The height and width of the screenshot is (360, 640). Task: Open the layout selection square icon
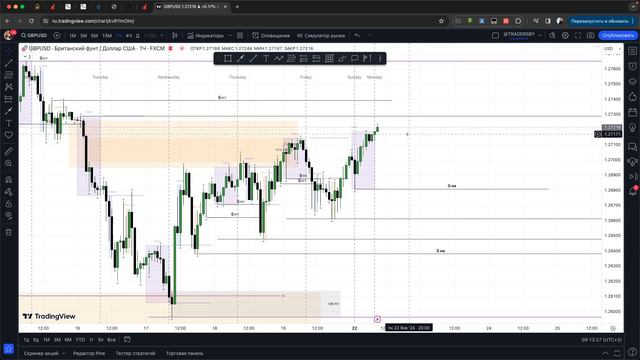(495, 36)
